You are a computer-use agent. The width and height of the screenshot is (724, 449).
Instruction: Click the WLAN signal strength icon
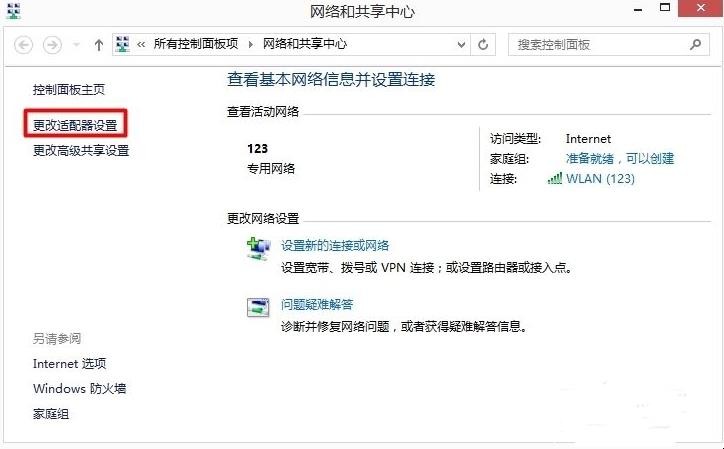[555, 178]
